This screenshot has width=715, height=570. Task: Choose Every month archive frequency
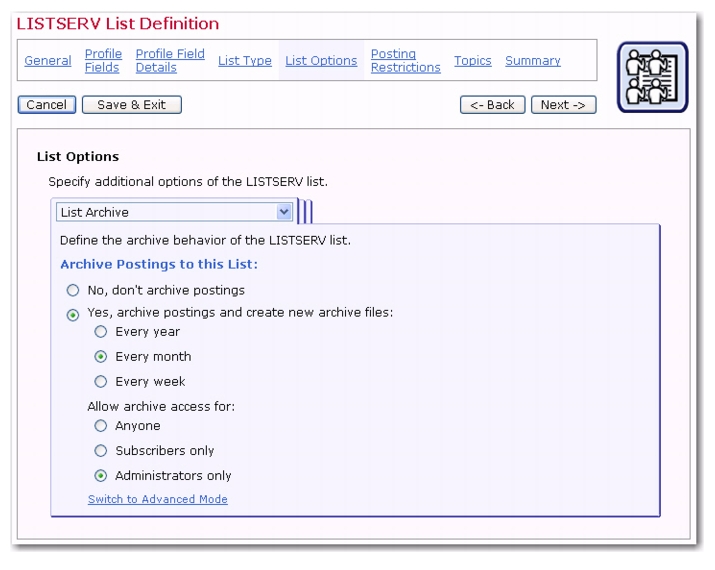[101, 357]
